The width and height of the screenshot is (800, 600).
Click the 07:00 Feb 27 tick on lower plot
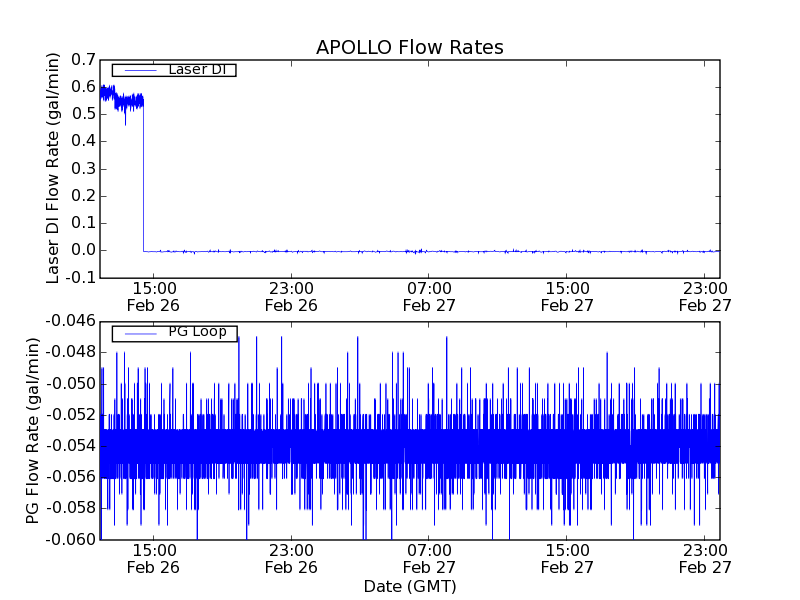[x=429, y=558]
